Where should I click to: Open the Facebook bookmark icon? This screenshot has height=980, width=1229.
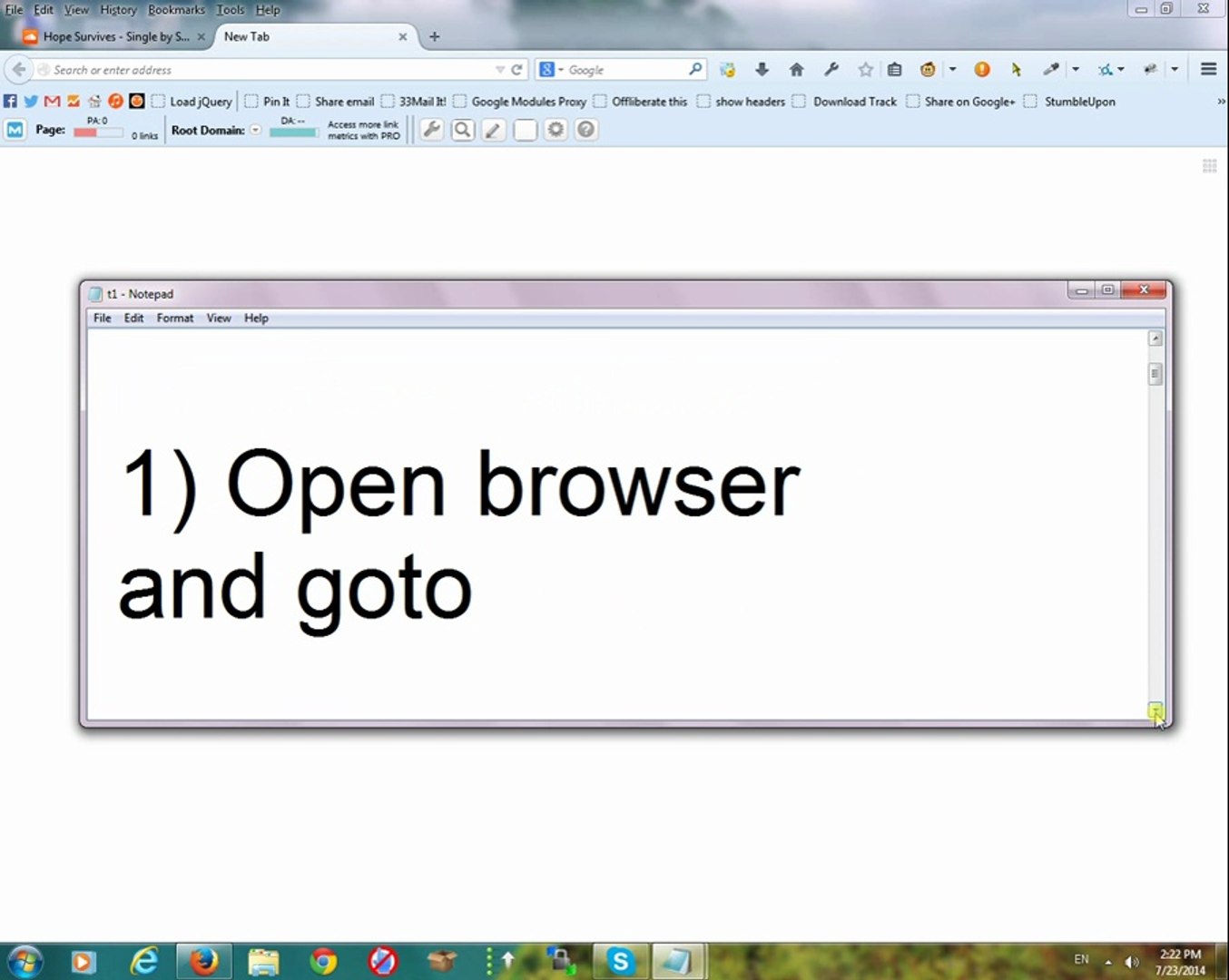coord(10,102)
